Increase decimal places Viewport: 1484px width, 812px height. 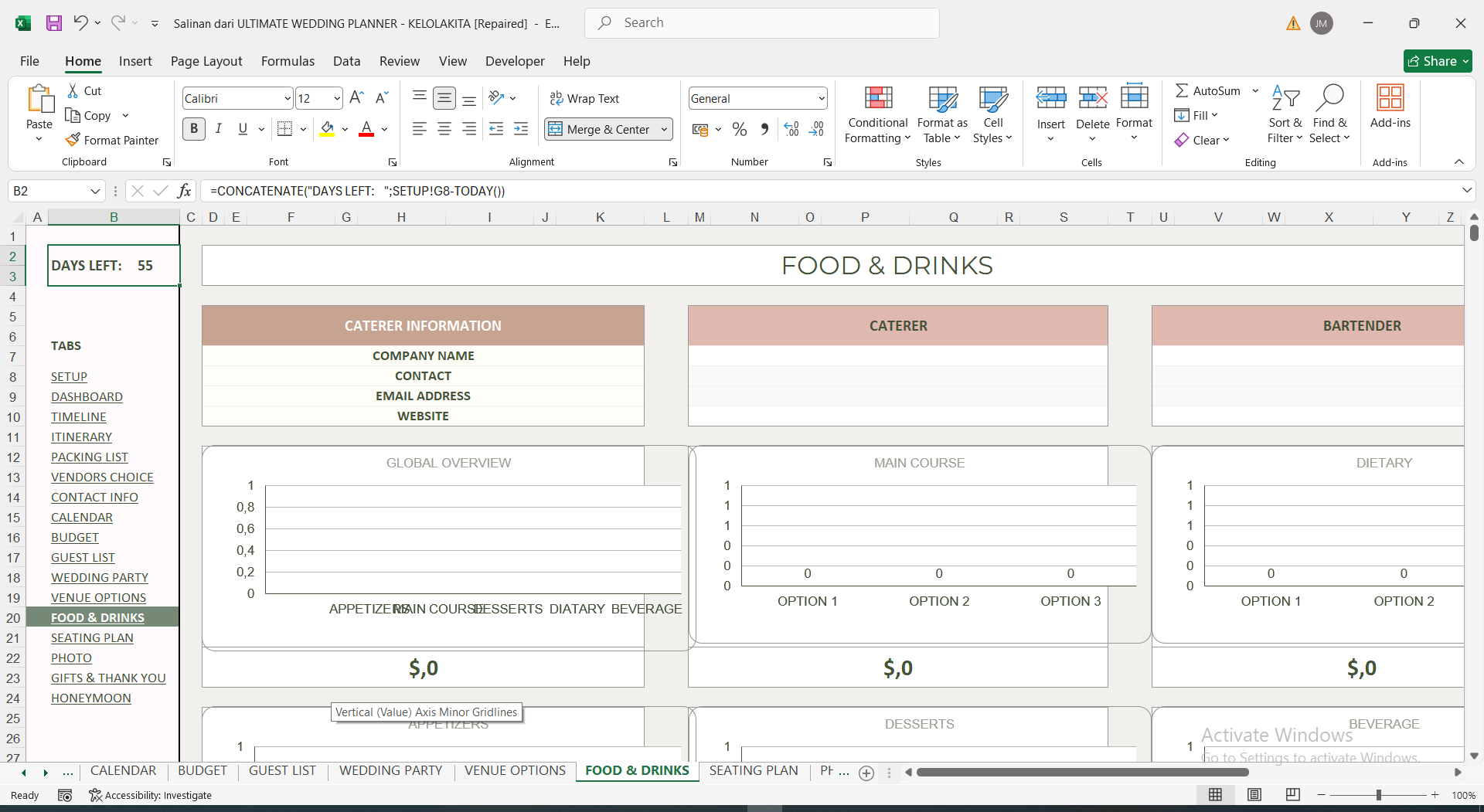(x=791, y=129)
